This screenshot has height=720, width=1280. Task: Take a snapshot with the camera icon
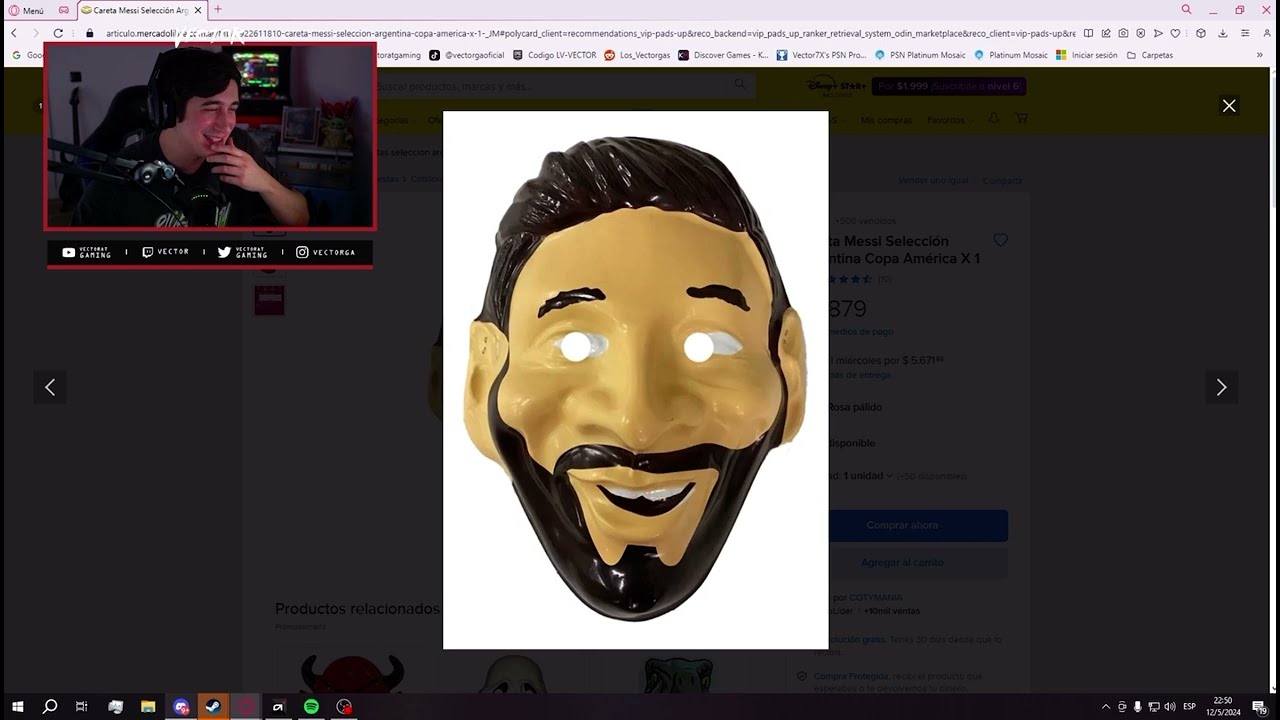[1123, 33]
